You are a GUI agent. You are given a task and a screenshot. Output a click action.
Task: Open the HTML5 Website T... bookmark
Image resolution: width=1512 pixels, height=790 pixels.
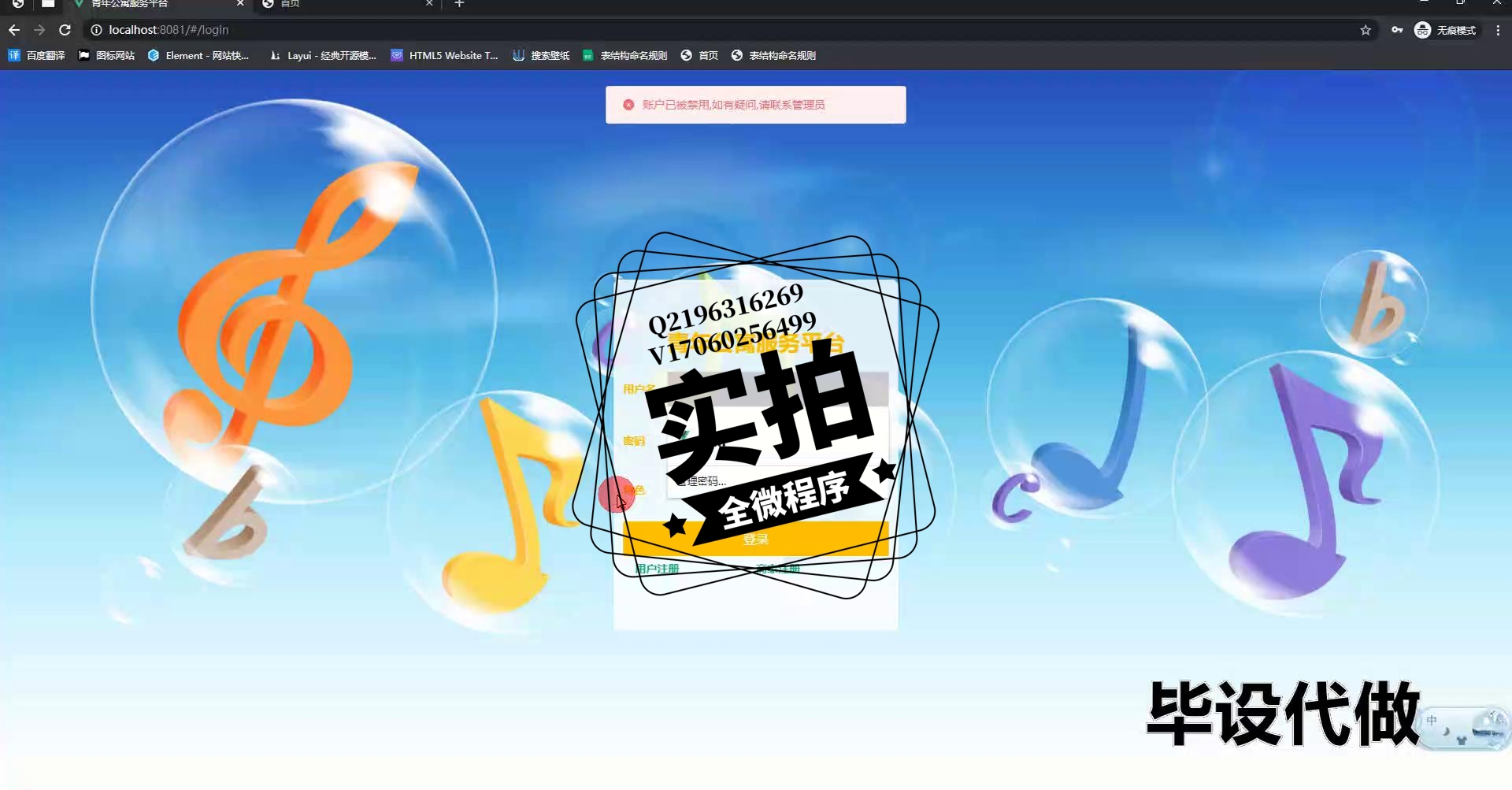[445, 55]
